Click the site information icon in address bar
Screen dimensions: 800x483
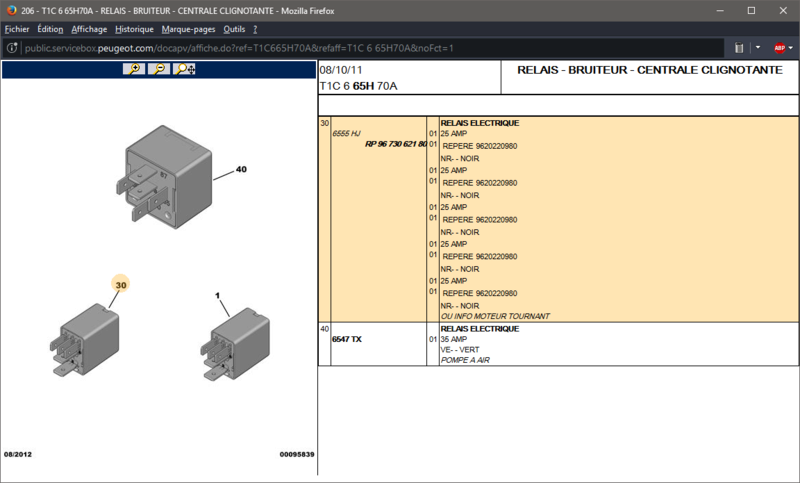tap(12, 48)
